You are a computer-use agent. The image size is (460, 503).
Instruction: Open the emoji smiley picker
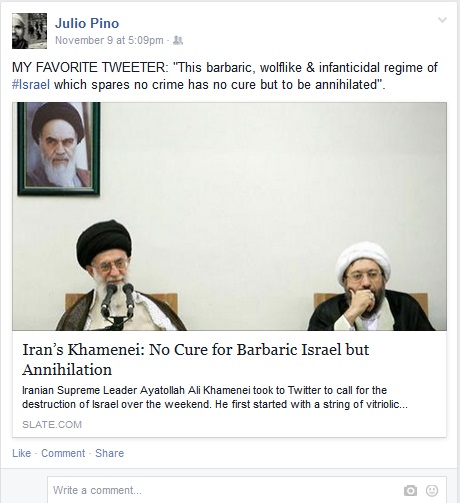click(x=432, y=490)
